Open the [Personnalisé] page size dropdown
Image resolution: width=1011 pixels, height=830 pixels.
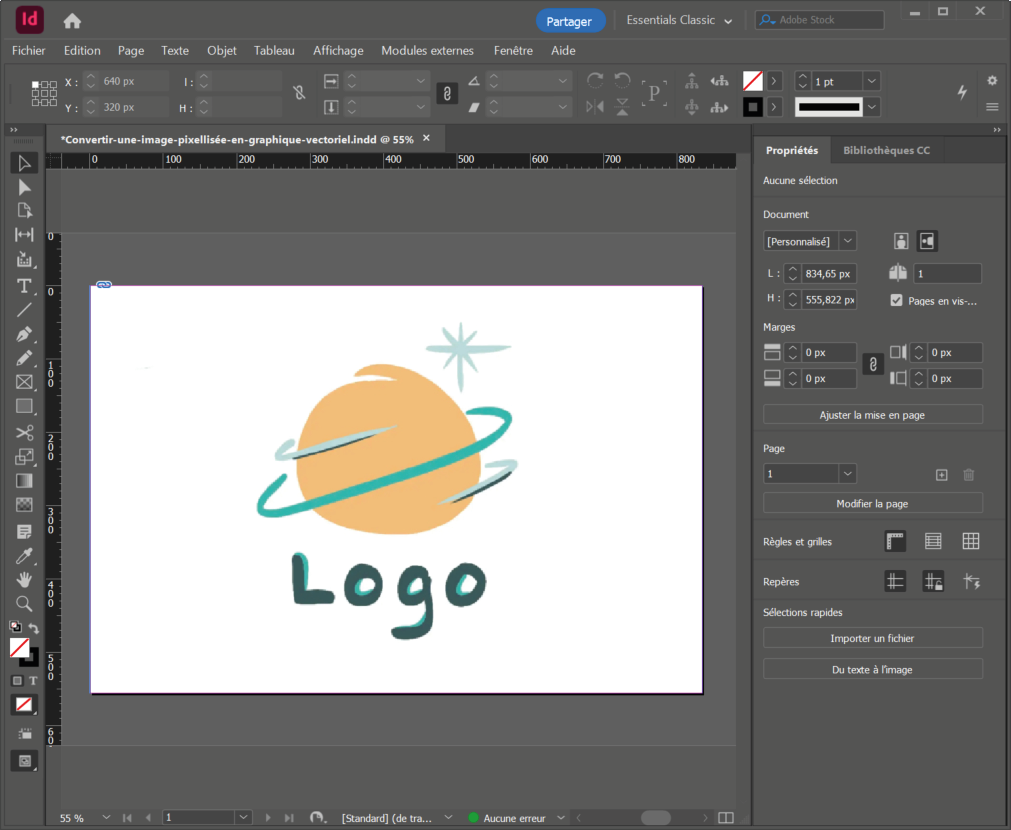coord(847,241)
